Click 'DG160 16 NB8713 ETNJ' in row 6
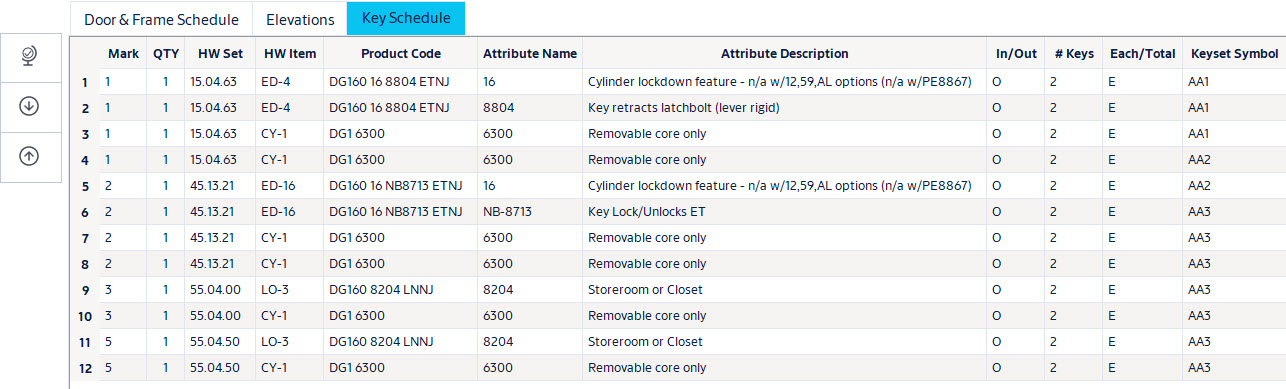Image resolution: width=1286 pixels, height=389 pixels. point(396,212)
